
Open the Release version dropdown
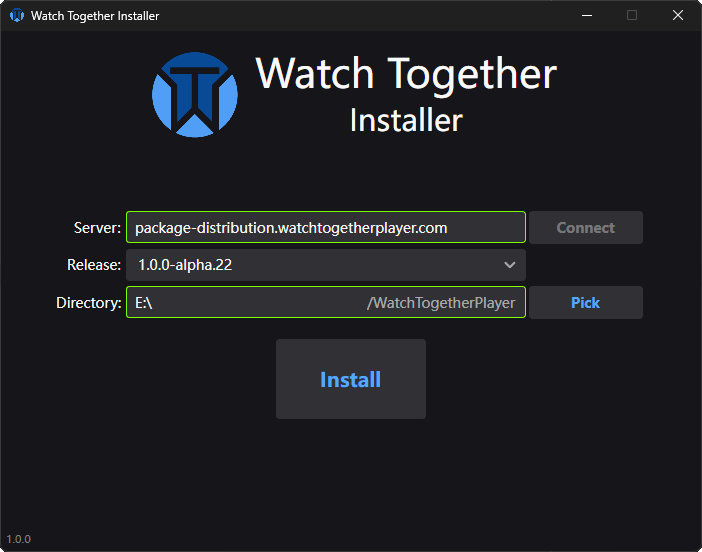pos(325,265)
